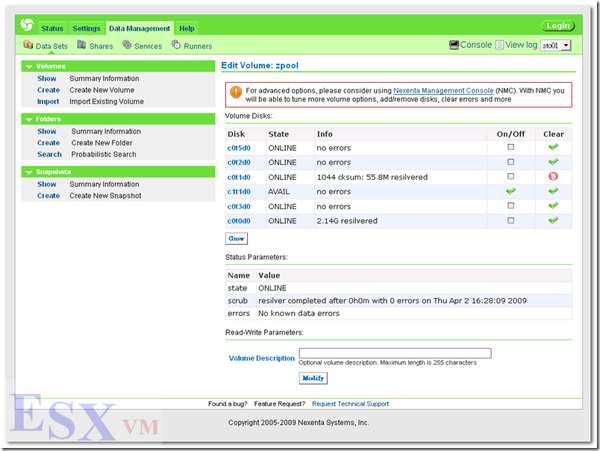Open the sto01 host dropdown
The width and height of the screenshot is (600, 451).
556,46
